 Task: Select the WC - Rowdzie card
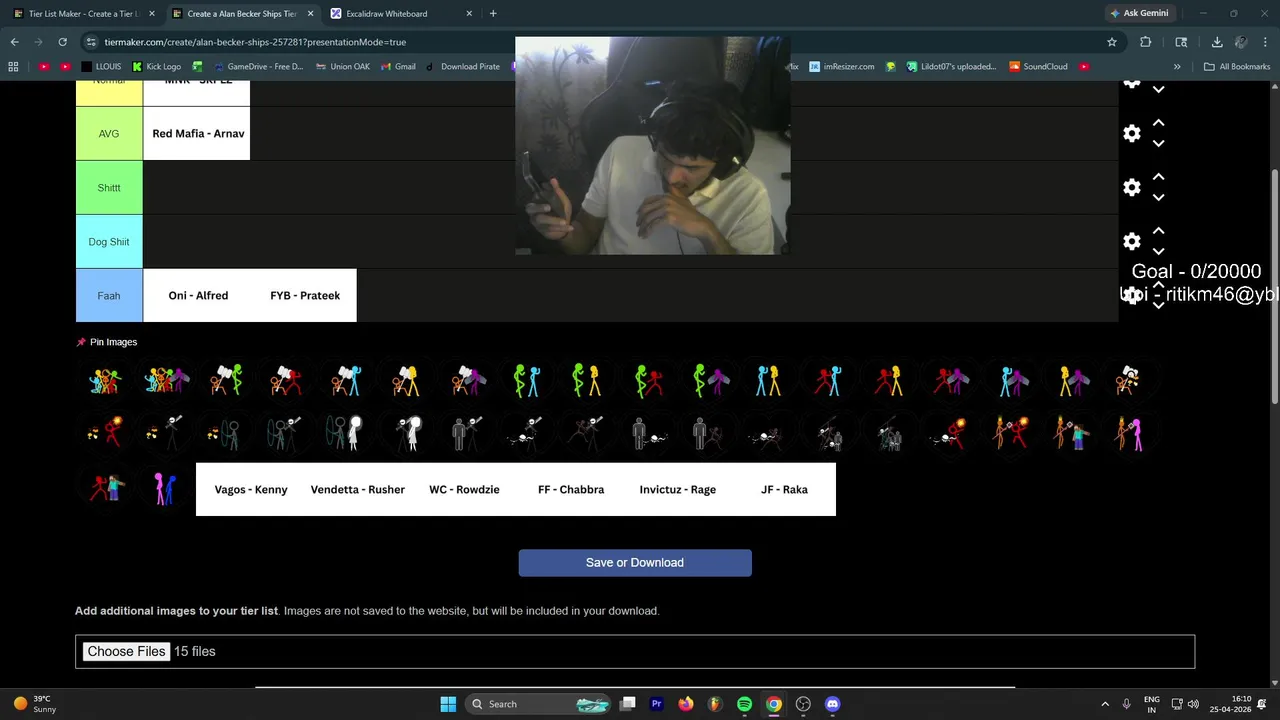coord(464,489)
